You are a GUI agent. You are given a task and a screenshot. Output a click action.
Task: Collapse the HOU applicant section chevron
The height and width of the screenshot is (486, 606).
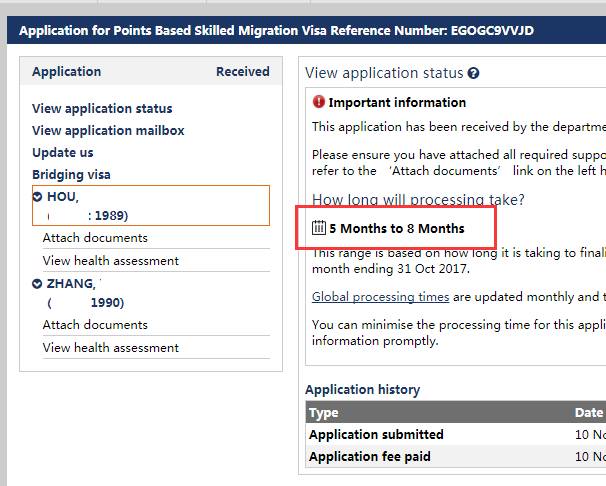pos(37,197)
